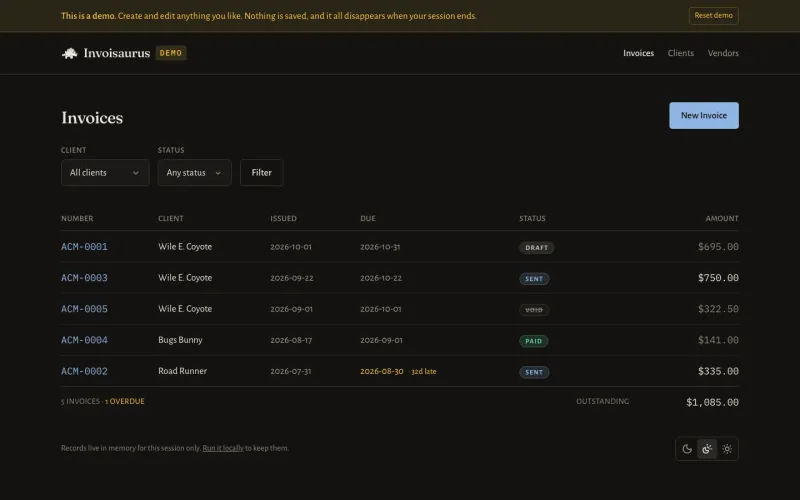Click the DUE column header
The height and width of the screenshot is (500, 800).
coord(368,218)
